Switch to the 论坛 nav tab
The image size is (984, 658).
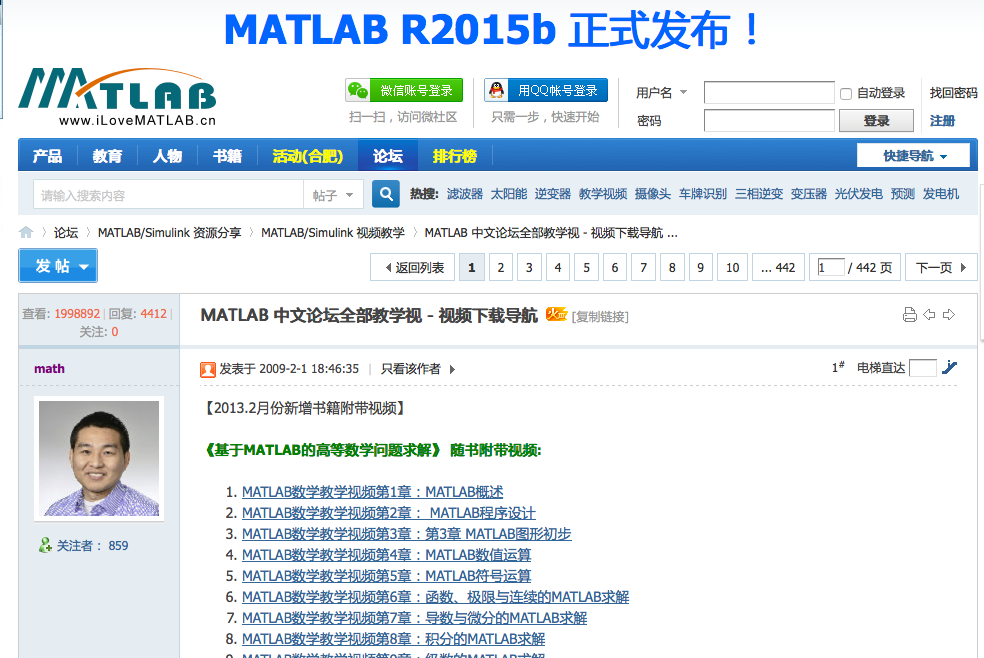[x=388, y=156]
